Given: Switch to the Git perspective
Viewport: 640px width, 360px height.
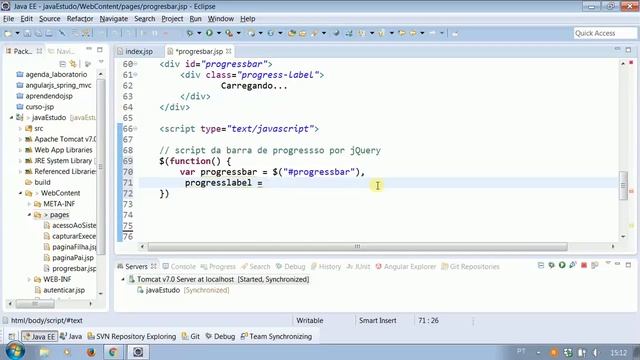Looking at the screenshot, I should [x=191, y=336].
